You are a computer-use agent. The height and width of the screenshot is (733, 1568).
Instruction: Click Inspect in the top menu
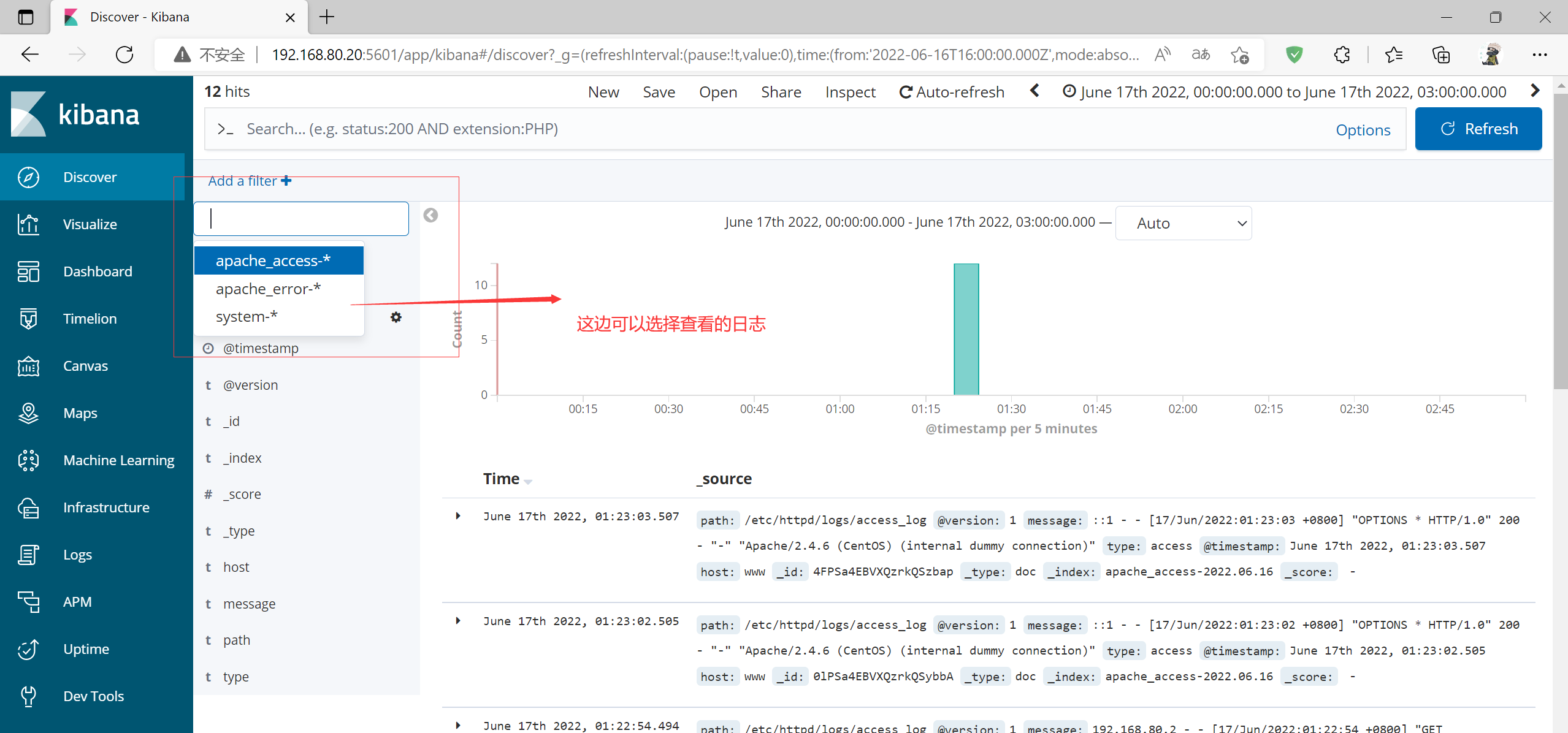pos(850,92)
